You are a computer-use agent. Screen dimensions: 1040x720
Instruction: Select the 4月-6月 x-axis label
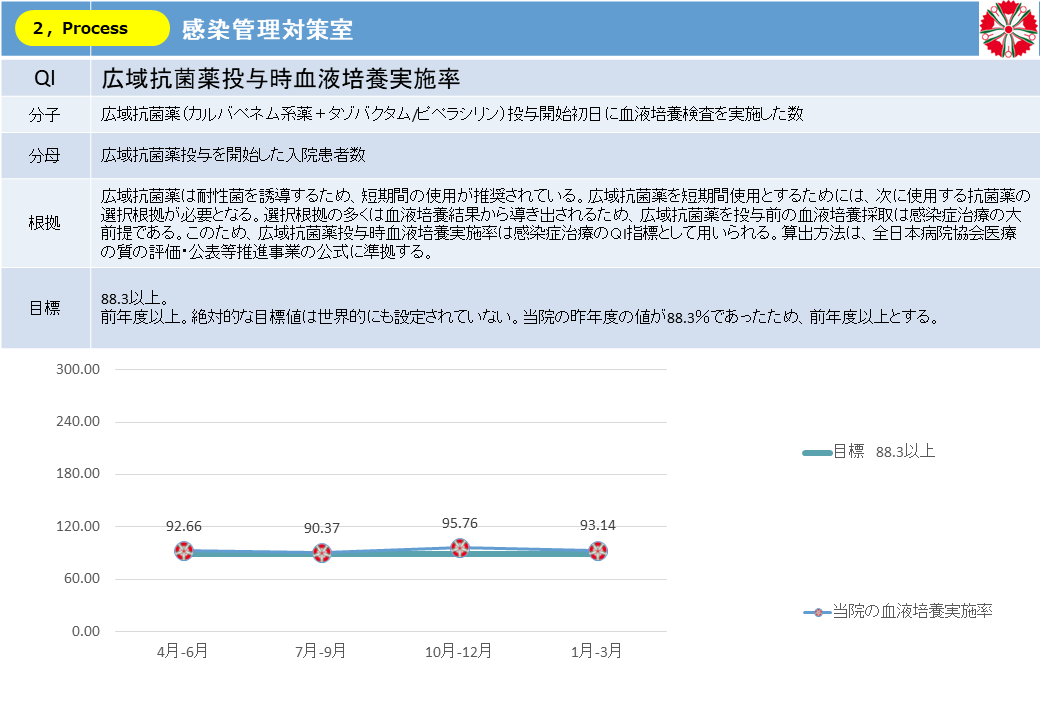183,651
